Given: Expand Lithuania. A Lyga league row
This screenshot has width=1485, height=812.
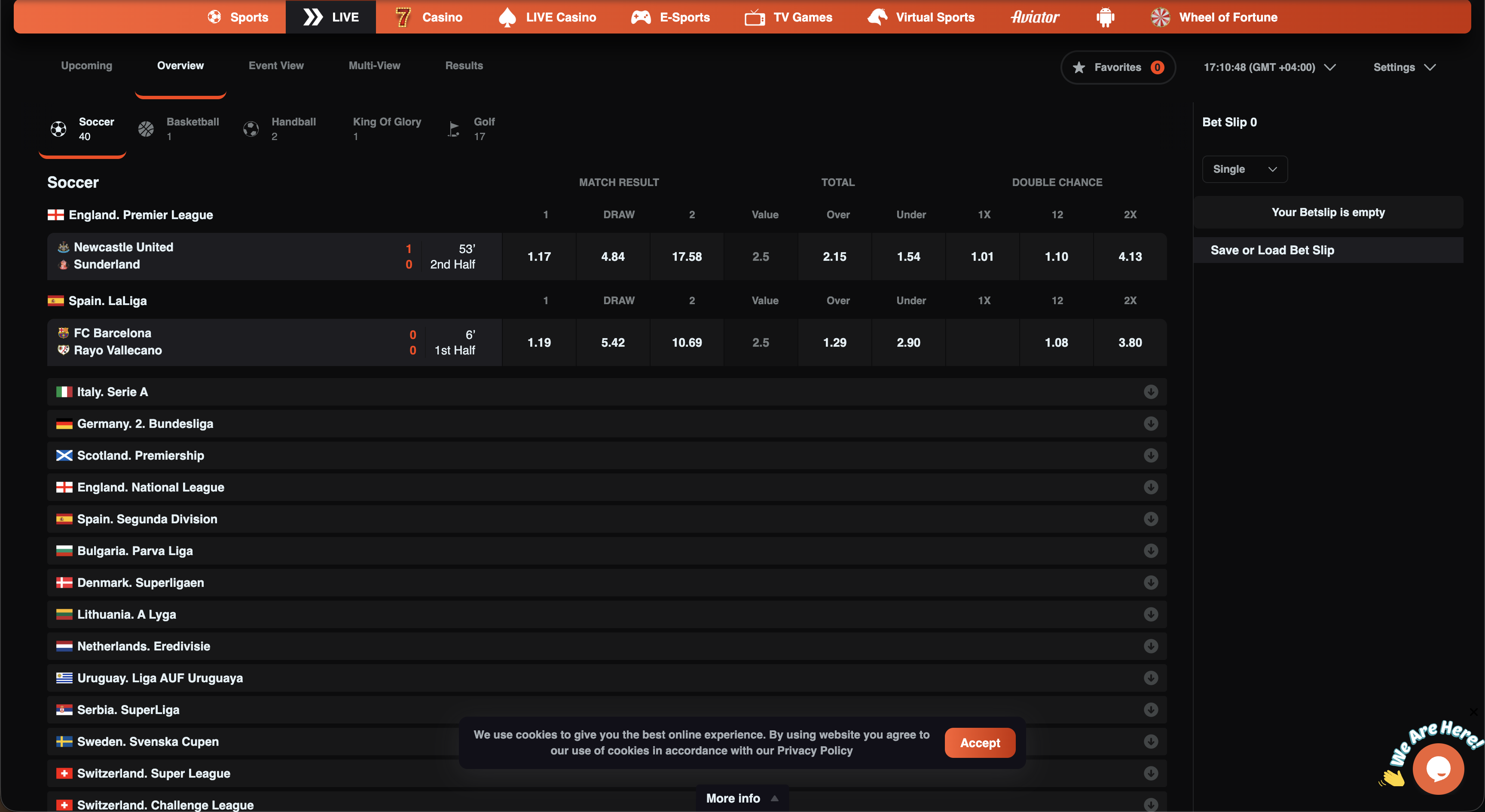Looking at the screenshot, I should point(607,614).
